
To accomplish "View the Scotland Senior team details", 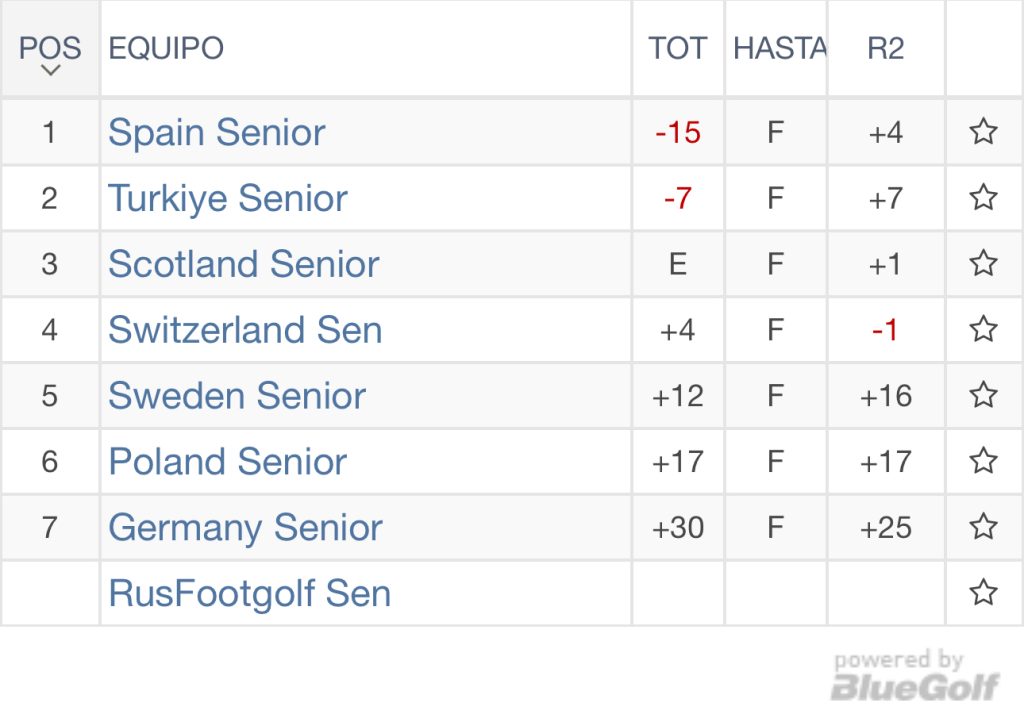I will [244, 264].
